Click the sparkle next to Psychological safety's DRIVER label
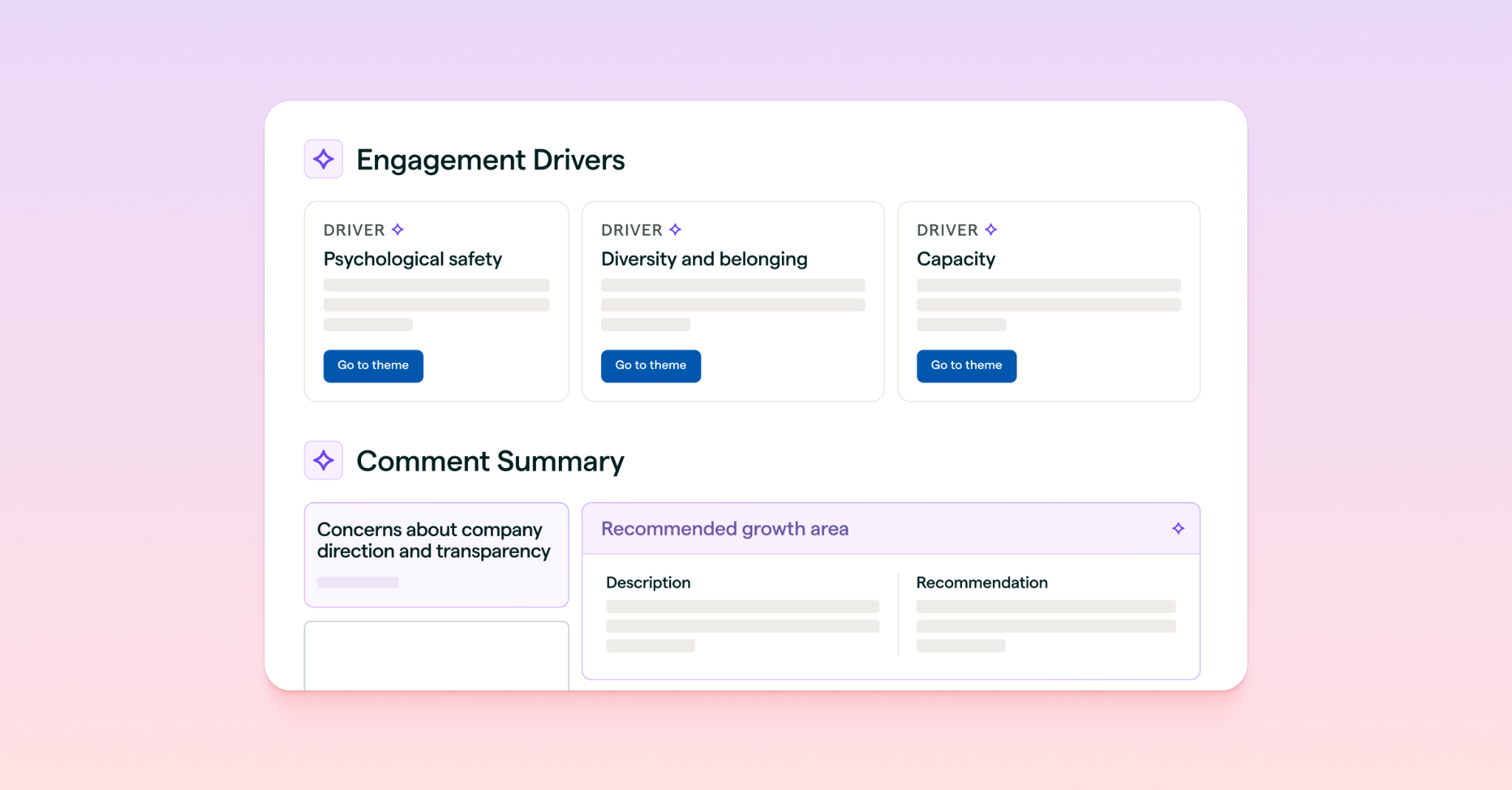Screen dimensions: 1512x790 pyautogui.click(x=398, y=230)
